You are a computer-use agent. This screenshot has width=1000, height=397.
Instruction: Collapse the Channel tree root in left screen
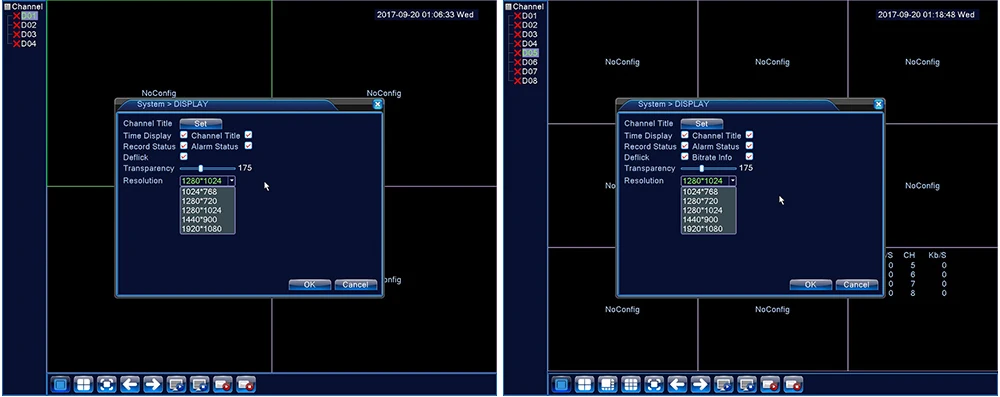tap(8, 6)
